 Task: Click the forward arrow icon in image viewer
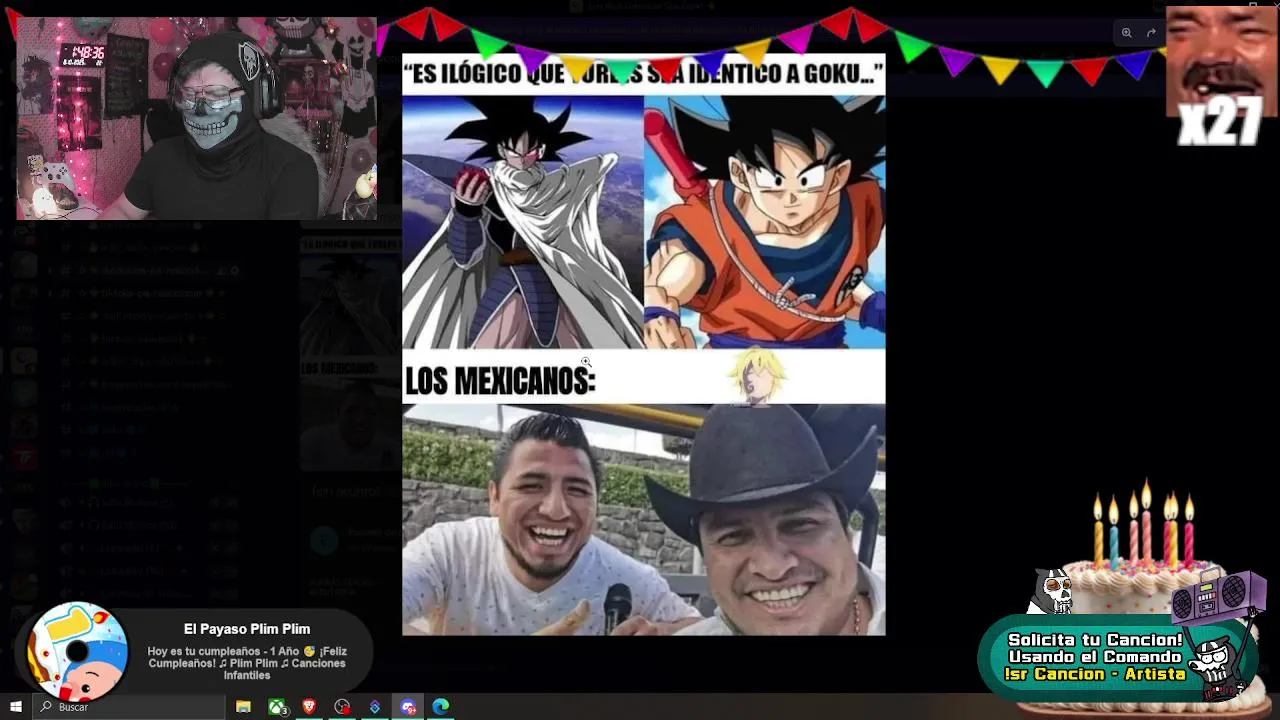point(1151,33)
